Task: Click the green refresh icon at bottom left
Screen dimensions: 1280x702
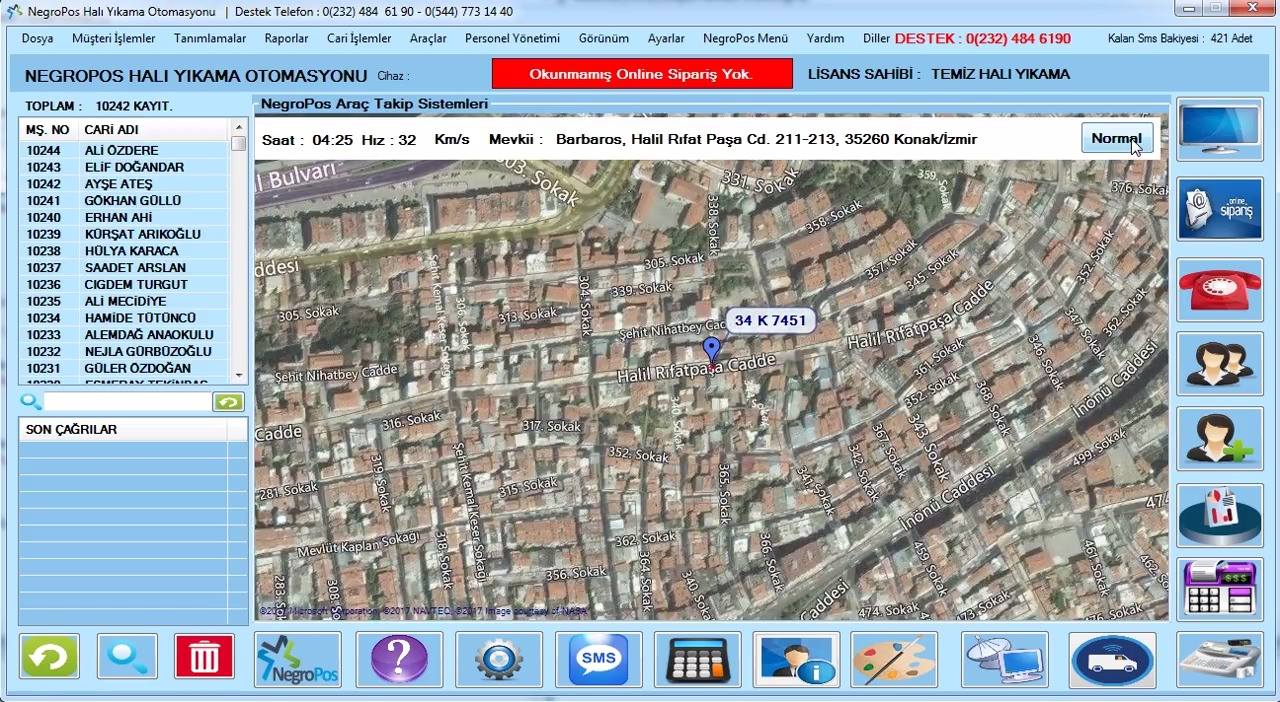Action: [x=49, y=657]
